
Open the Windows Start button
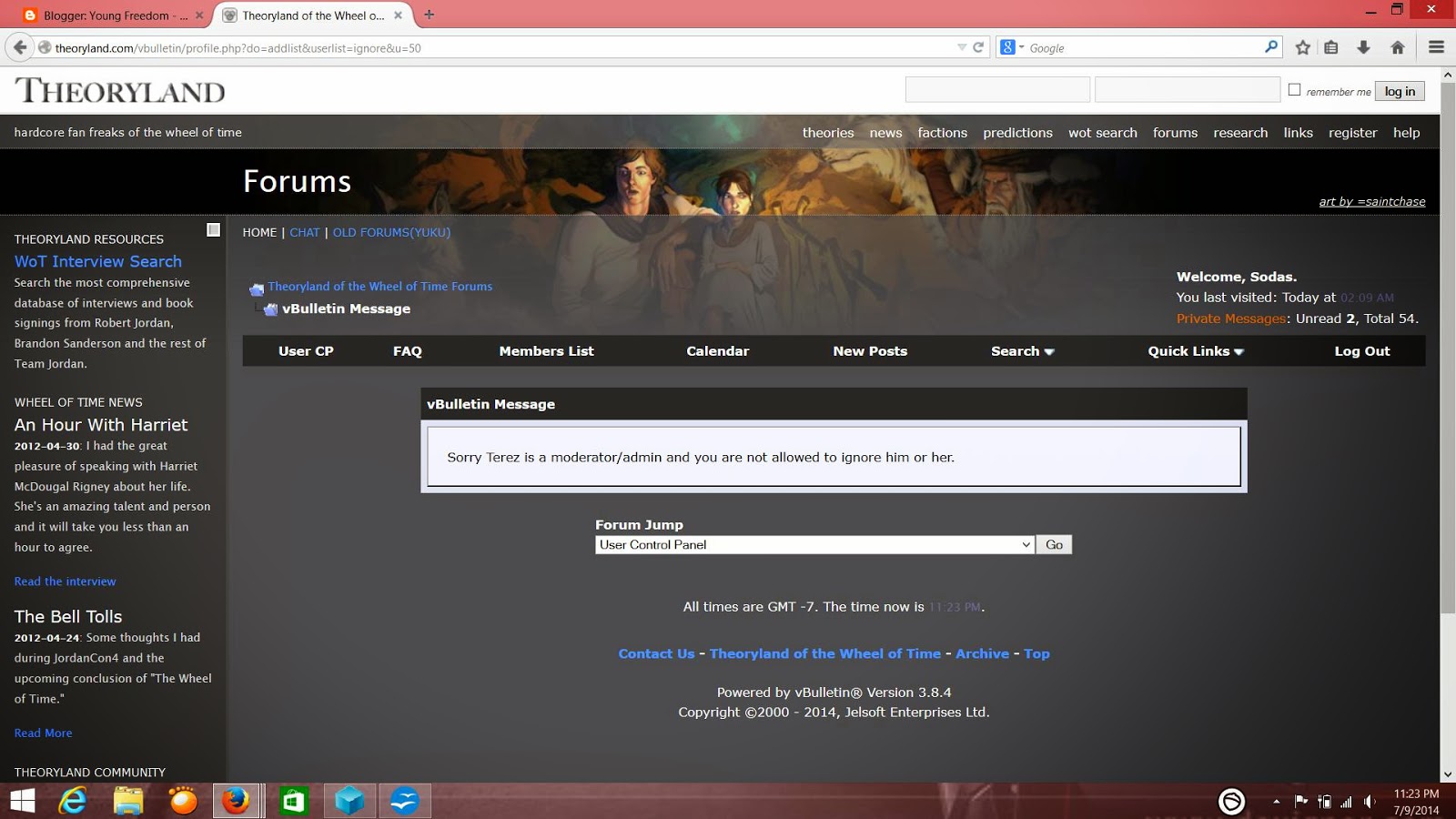[x=22, y=801]
